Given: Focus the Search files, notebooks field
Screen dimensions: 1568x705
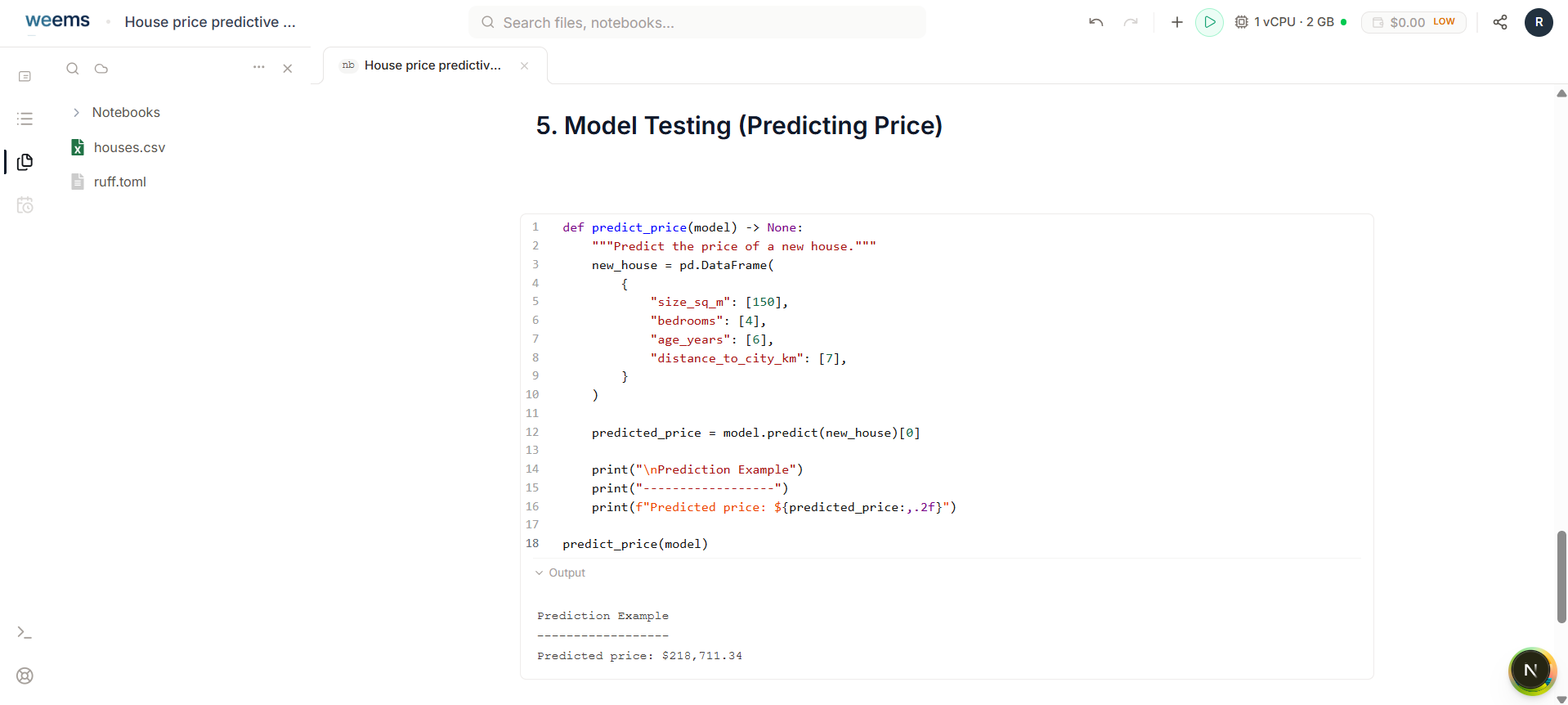Looking at the screenshot, I should 697,22.
